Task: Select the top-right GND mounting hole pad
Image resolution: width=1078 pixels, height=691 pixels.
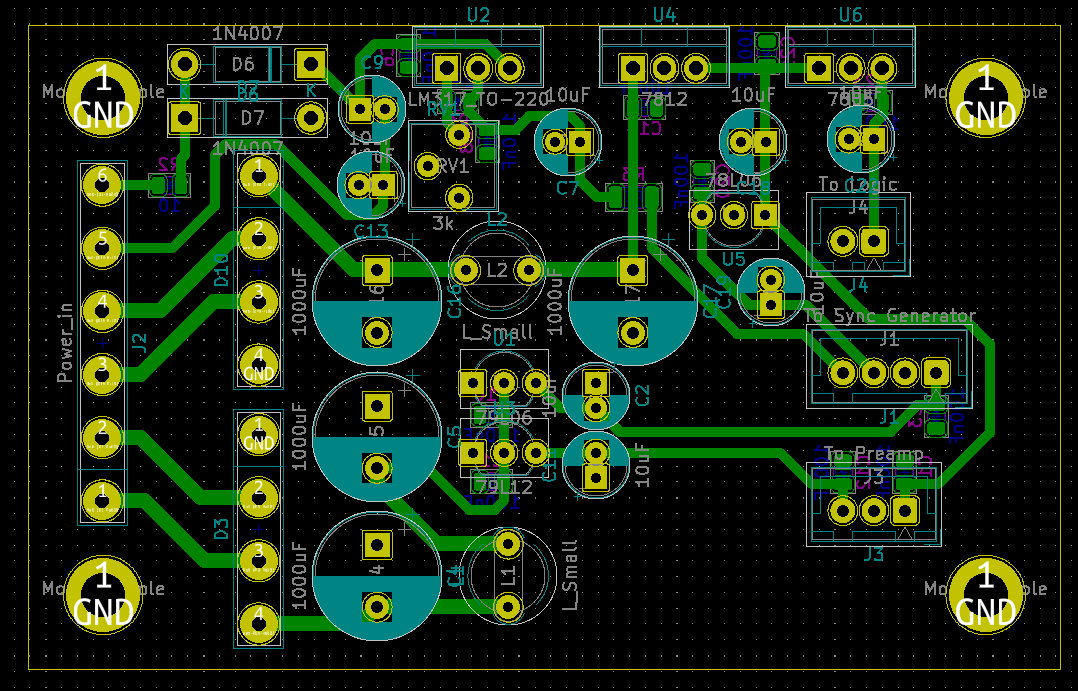Action: click(984, 95)
